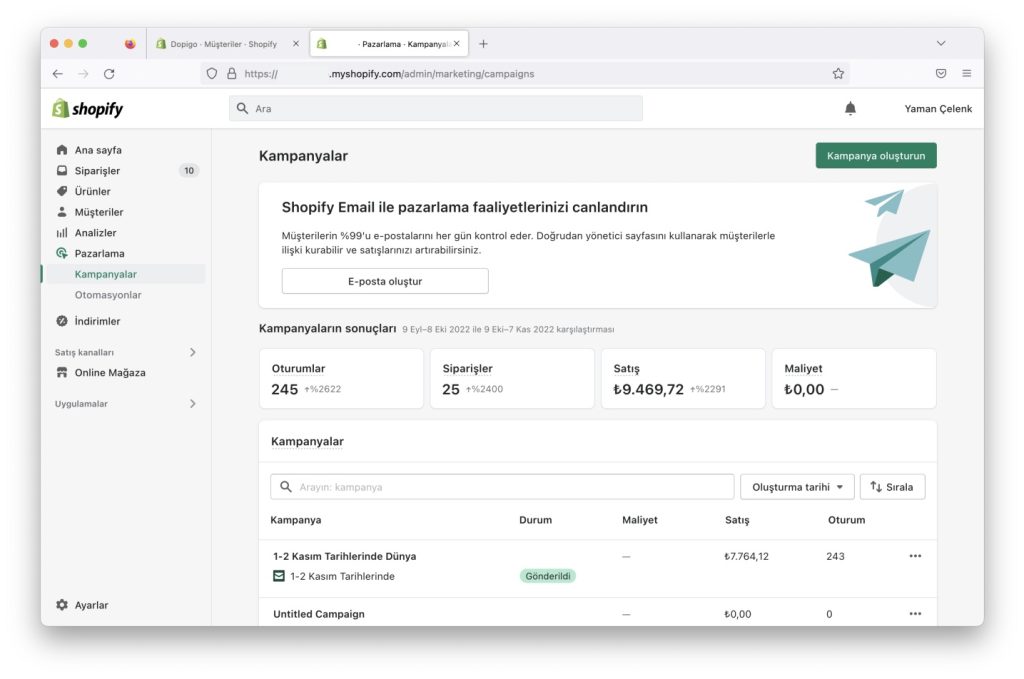This screenshot has height=679, width=1024.
Task: Click the padlock site info icon
Action: (x=231, y=74)
